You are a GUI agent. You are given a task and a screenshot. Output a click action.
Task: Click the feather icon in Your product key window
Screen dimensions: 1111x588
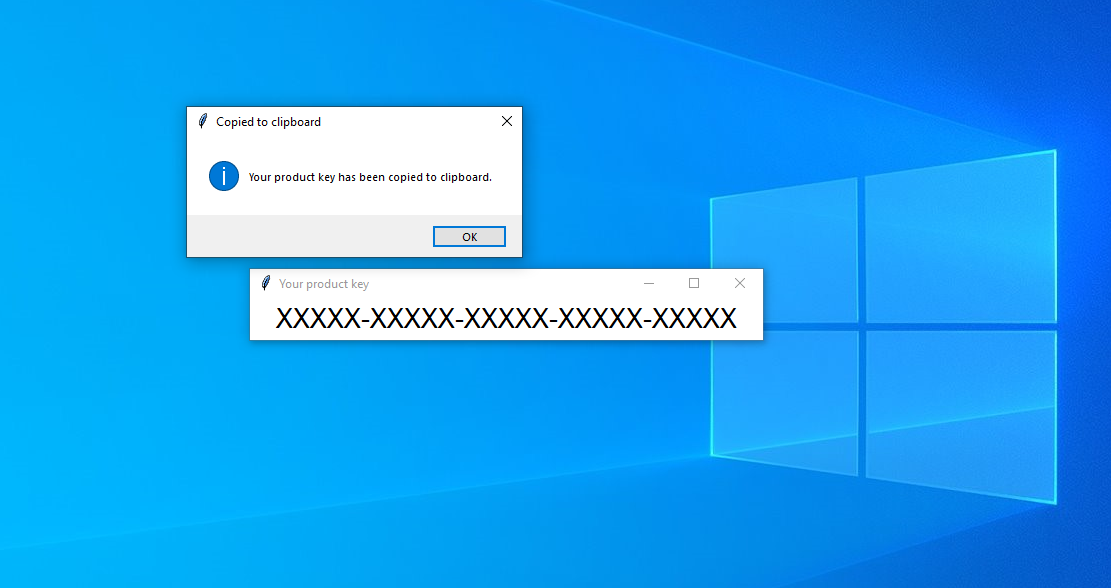[x=266, y=283]
